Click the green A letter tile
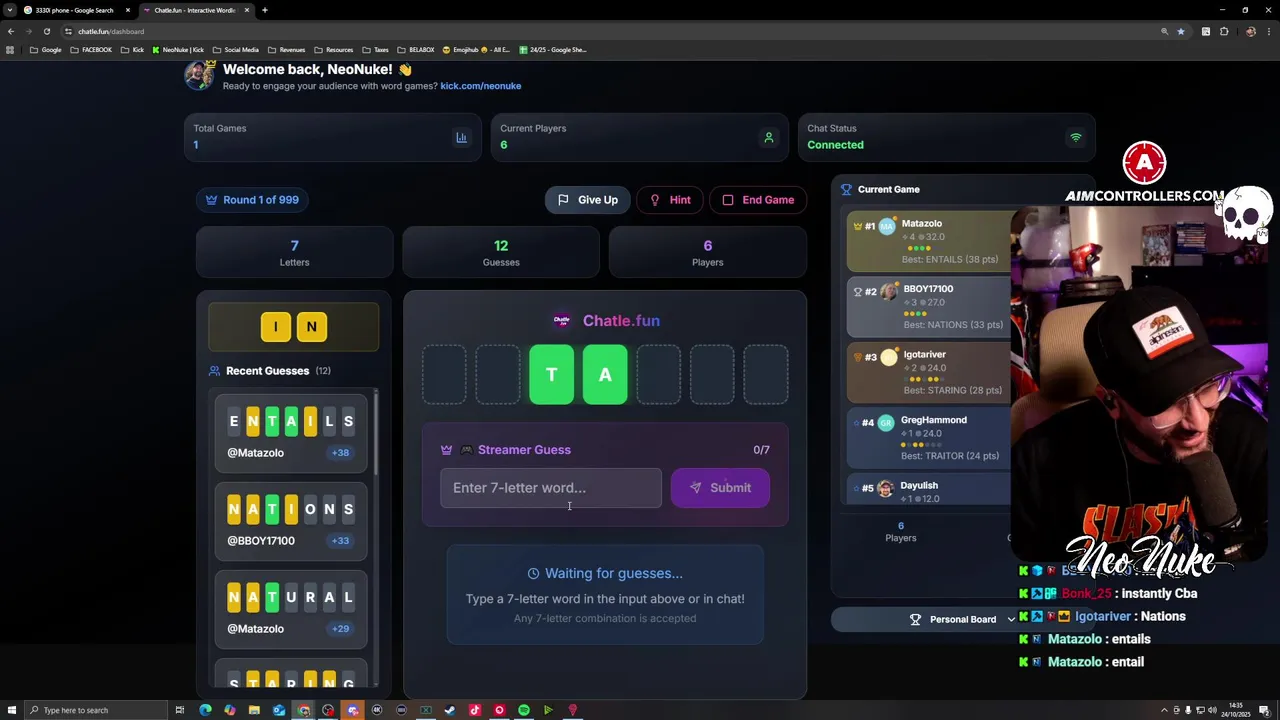The height and width of the screenshot is (720, 1280). click(605, 374)
